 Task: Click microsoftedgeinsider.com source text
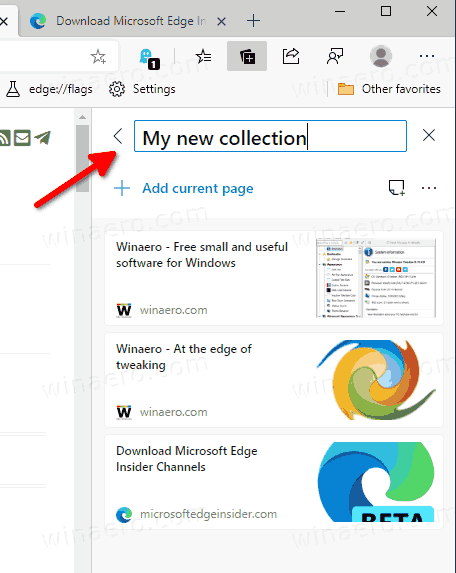pyautogui.click(x=208, y=514)
